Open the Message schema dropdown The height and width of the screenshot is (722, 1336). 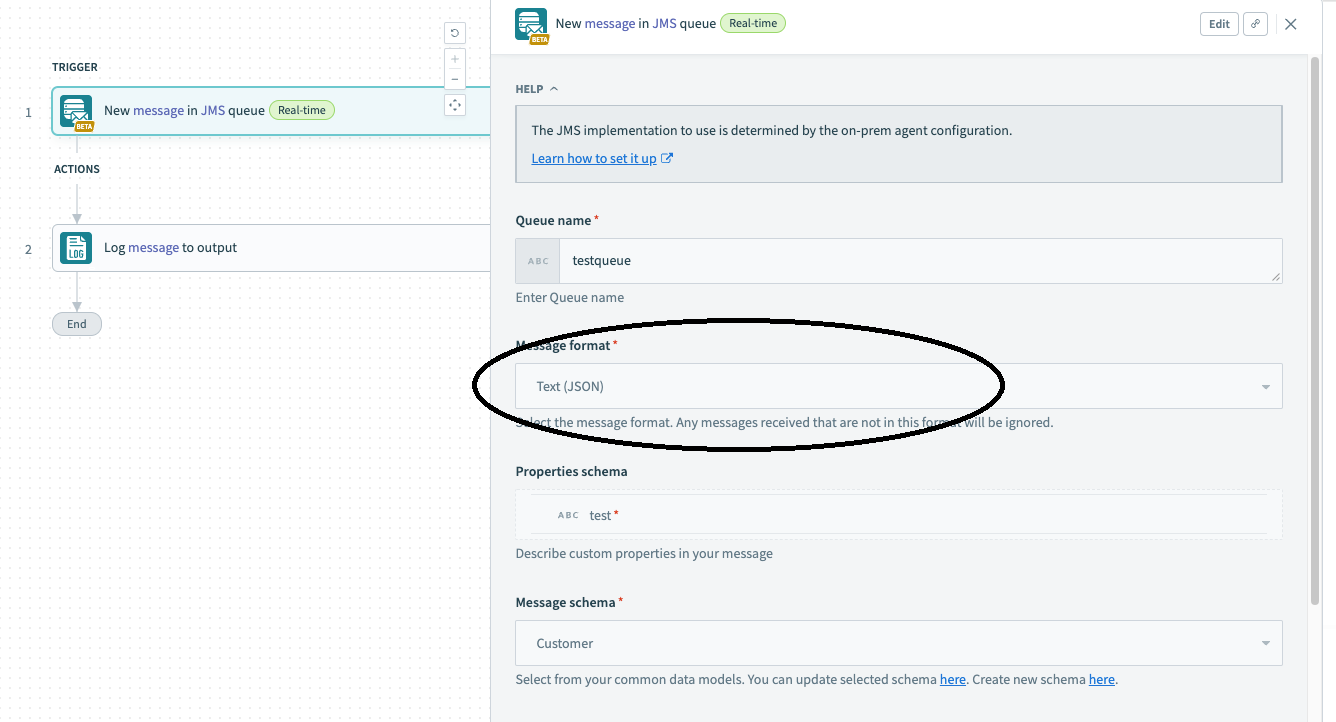(x=899, y=643)
